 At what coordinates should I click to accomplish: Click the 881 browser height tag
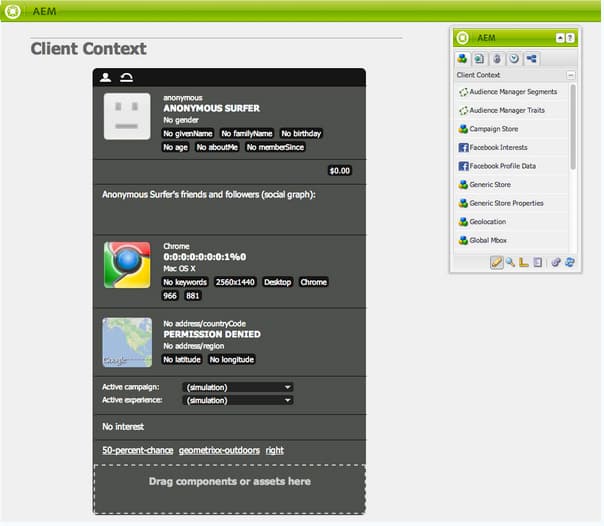(x=193, y=296)
